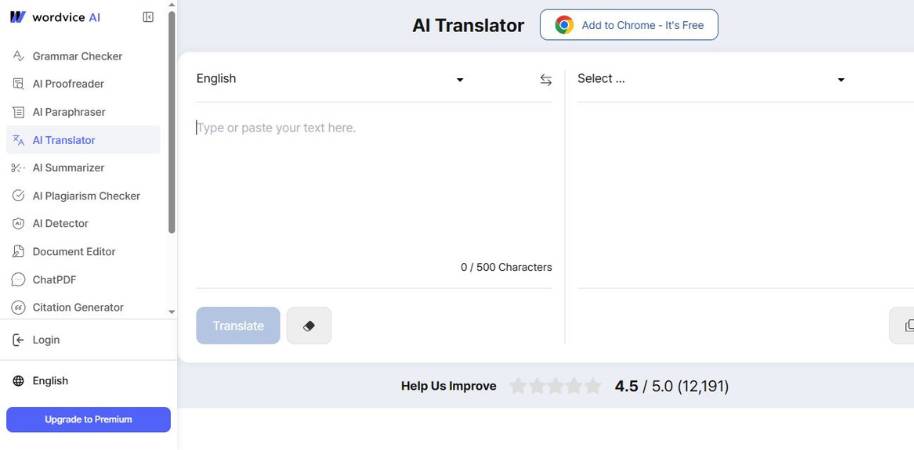The image size is (914, 450).
Task: Click the AI Detector icon
Action: tap(18, 224)
